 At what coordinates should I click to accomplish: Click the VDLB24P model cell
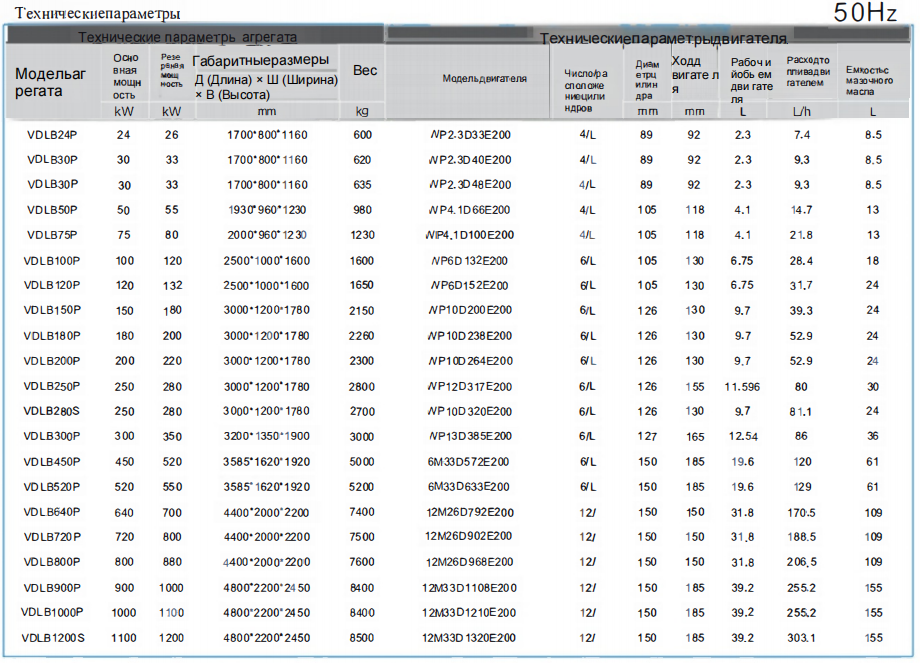tap(52, 135)
